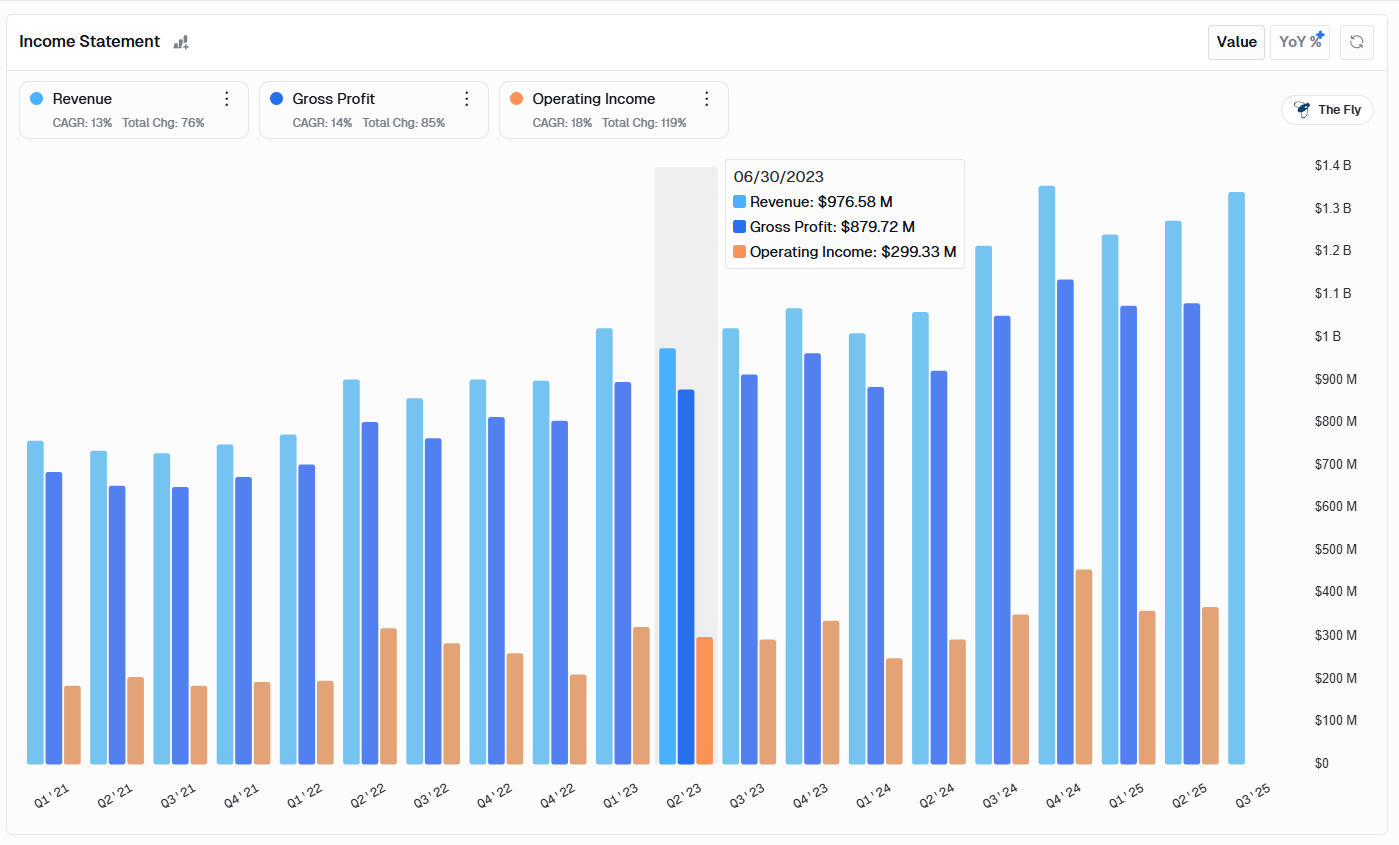The height and width of the screenshot is (845, 1399).
Task: Switch the chart to Value mode
Action: point(1236,42)
